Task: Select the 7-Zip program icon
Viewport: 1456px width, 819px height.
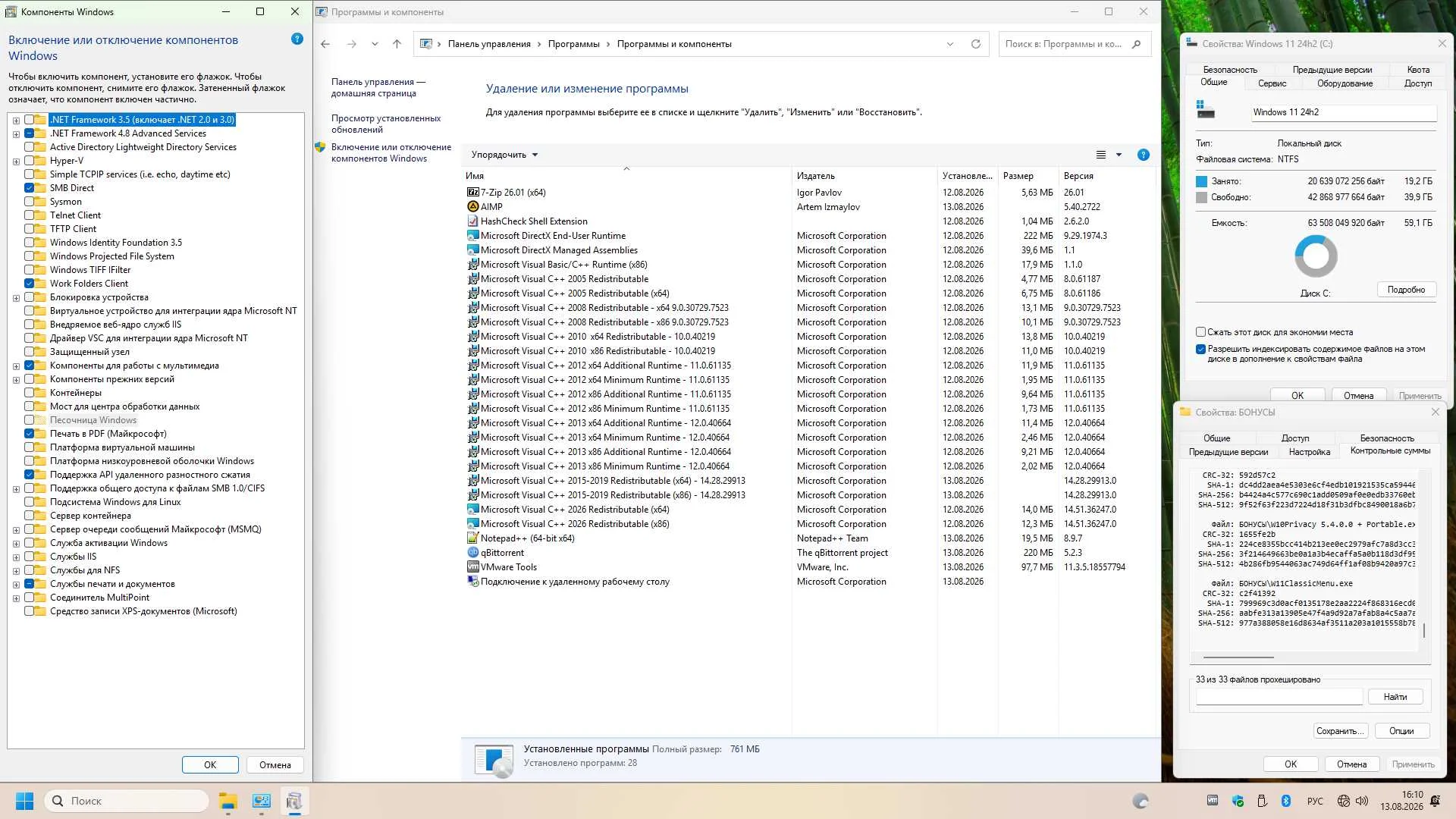Action: point(473,193)
